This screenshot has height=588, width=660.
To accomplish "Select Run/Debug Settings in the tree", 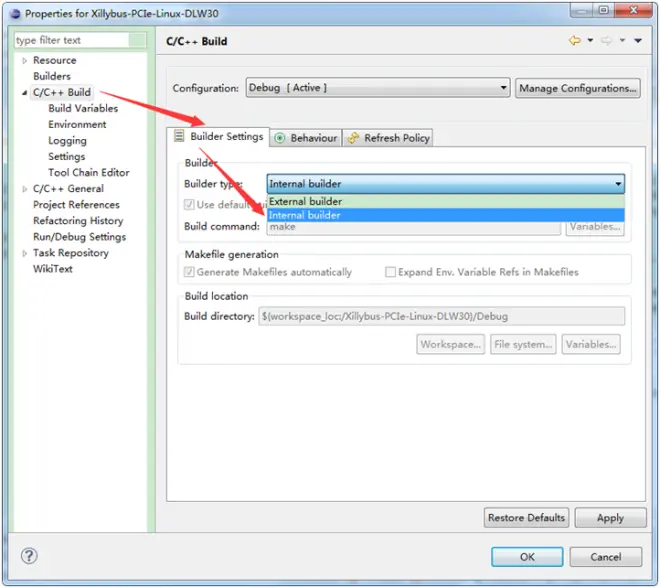I will [x=79, y=237].
